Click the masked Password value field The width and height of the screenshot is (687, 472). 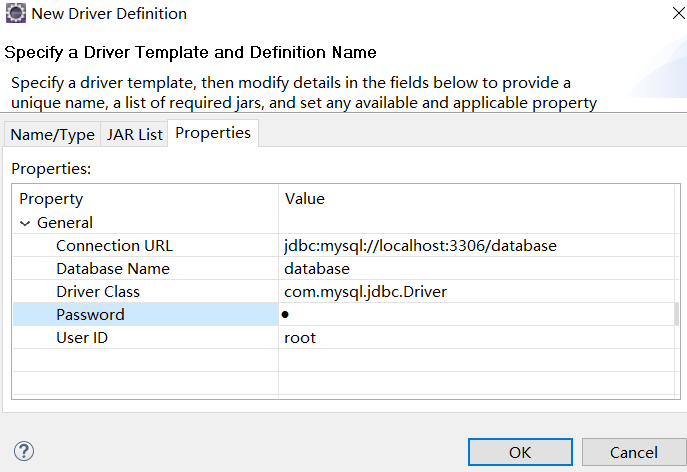[476, 314]
